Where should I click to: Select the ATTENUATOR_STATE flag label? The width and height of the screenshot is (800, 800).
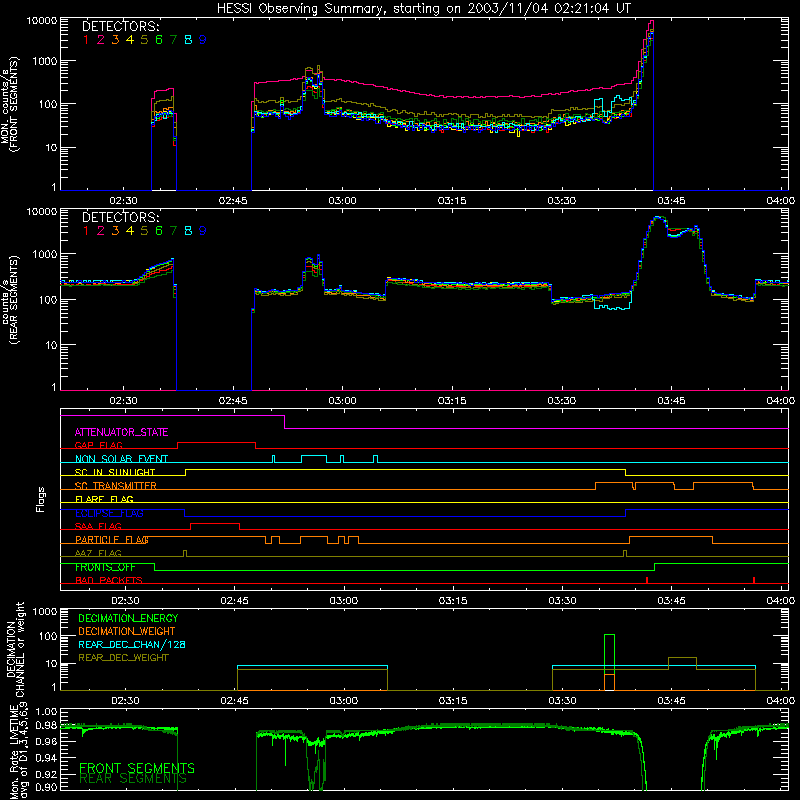121,432
